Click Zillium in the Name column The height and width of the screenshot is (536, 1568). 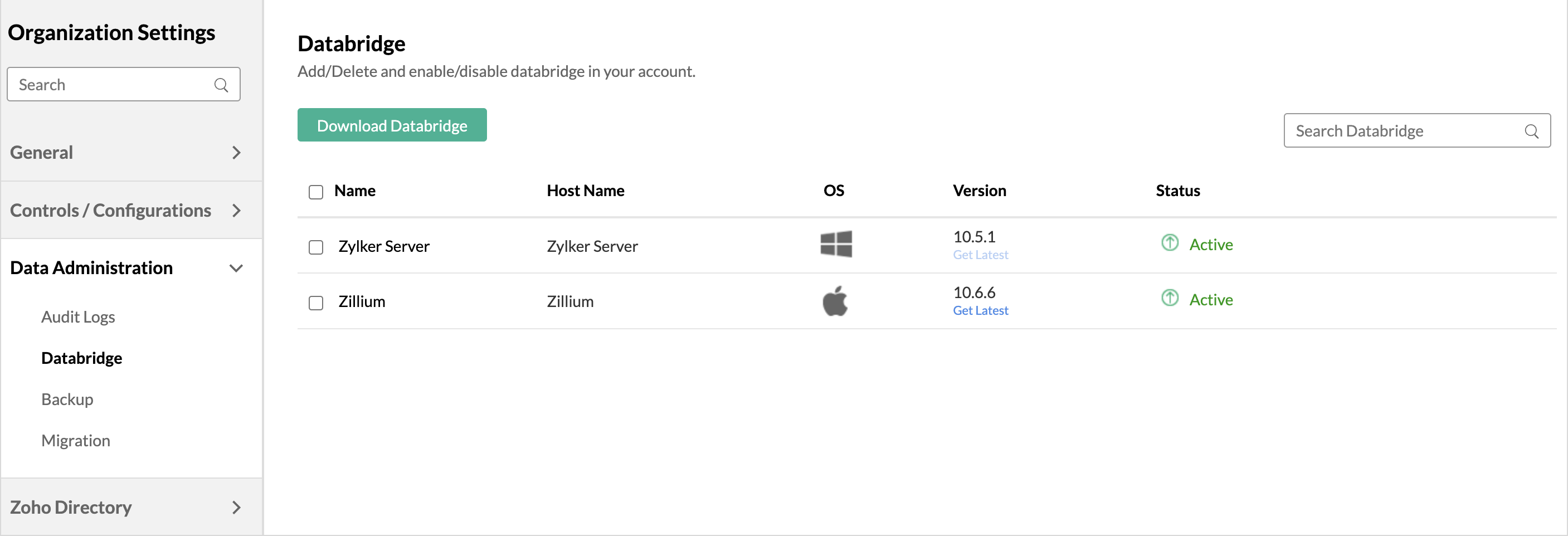point(362,302)
